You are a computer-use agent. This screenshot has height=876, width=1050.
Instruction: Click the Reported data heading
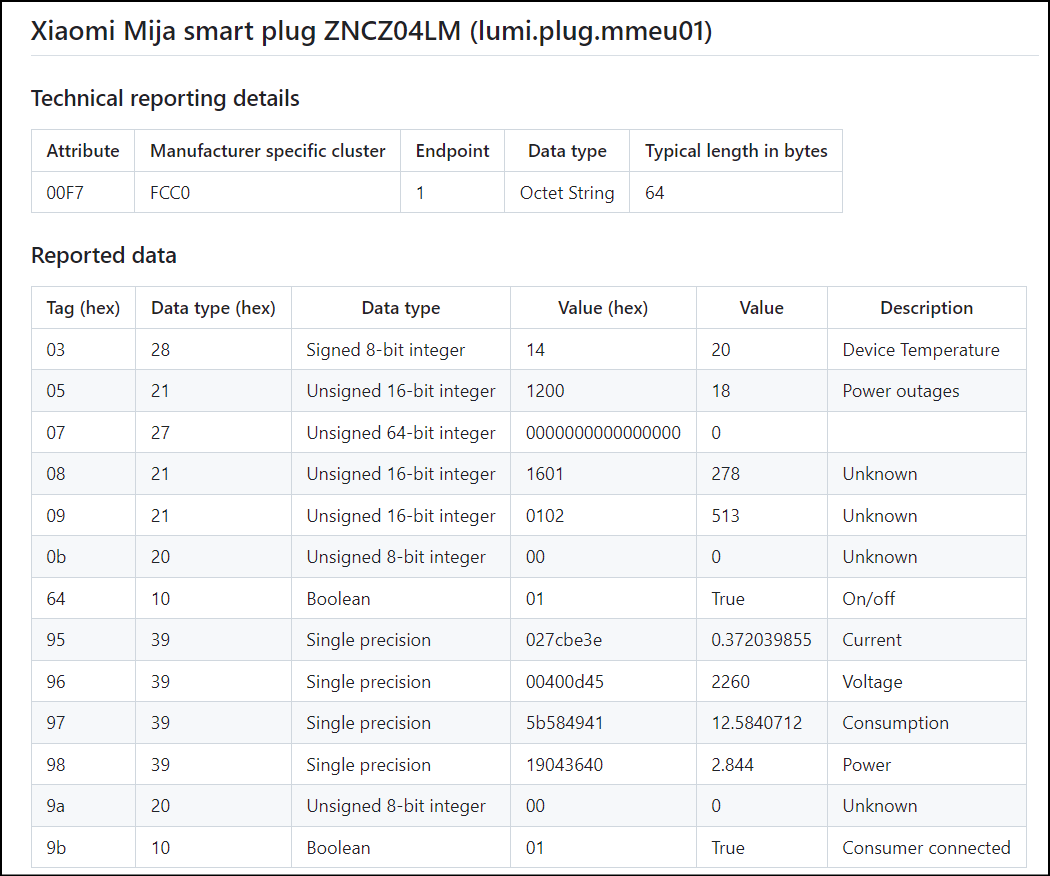pyautogui.click(x=104, y=255)
